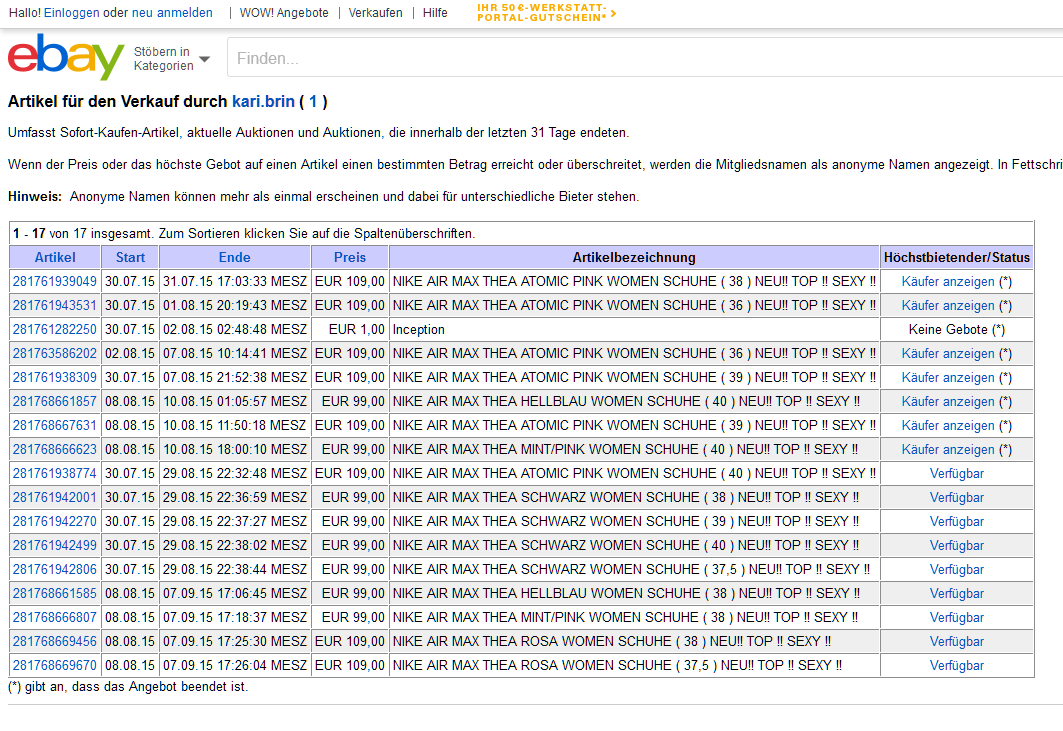Sort table by Preis column header
This screenshot has height=731, width=1063.
pos(349,257)
